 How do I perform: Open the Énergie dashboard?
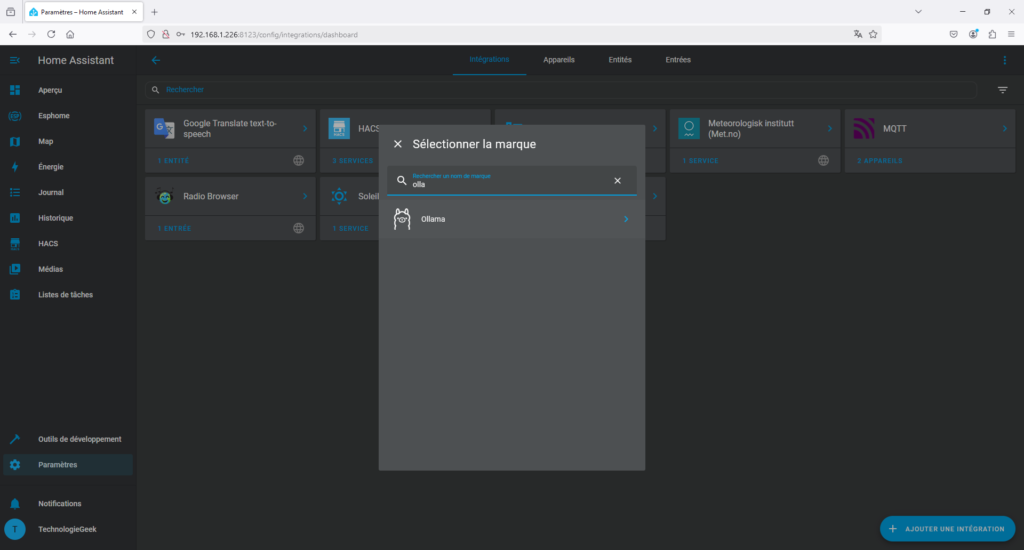click(50, 167)
